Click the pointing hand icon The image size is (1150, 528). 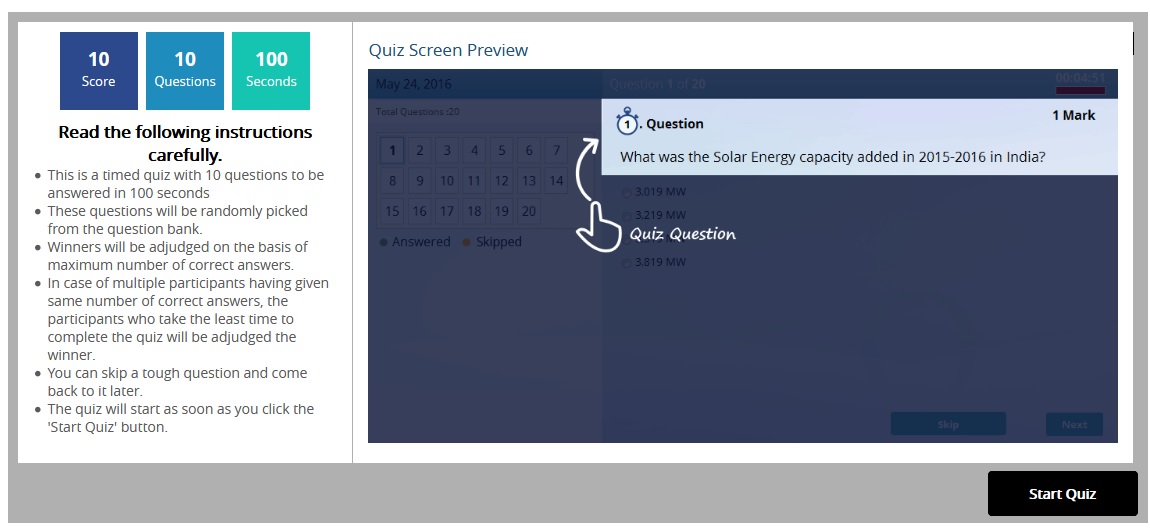[x=597, y=226]
